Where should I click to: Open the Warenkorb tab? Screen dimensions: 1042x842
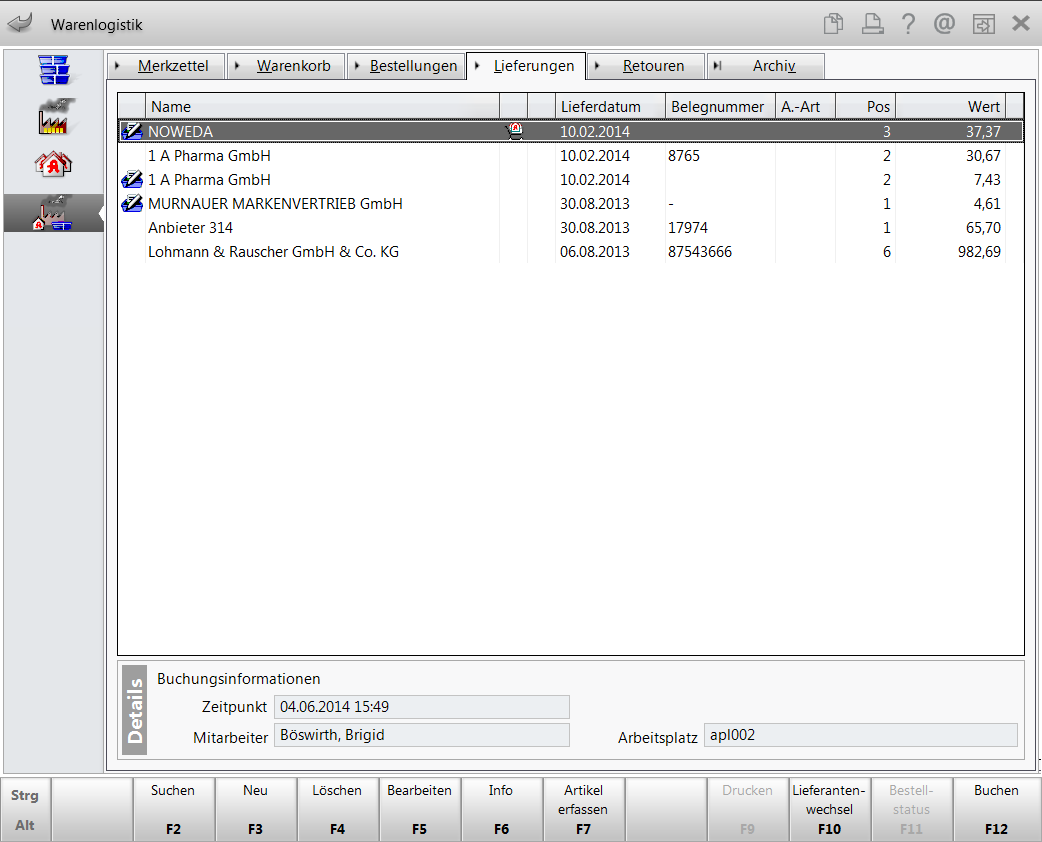pos(286,66)
